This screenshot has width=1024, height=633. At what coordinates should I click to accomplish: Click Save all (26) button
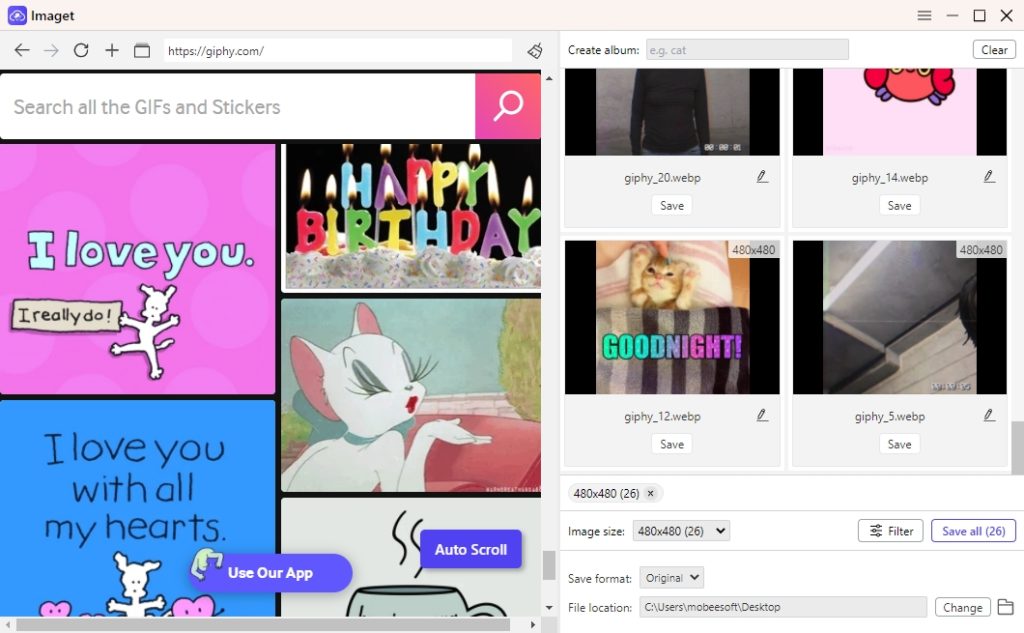973,530
